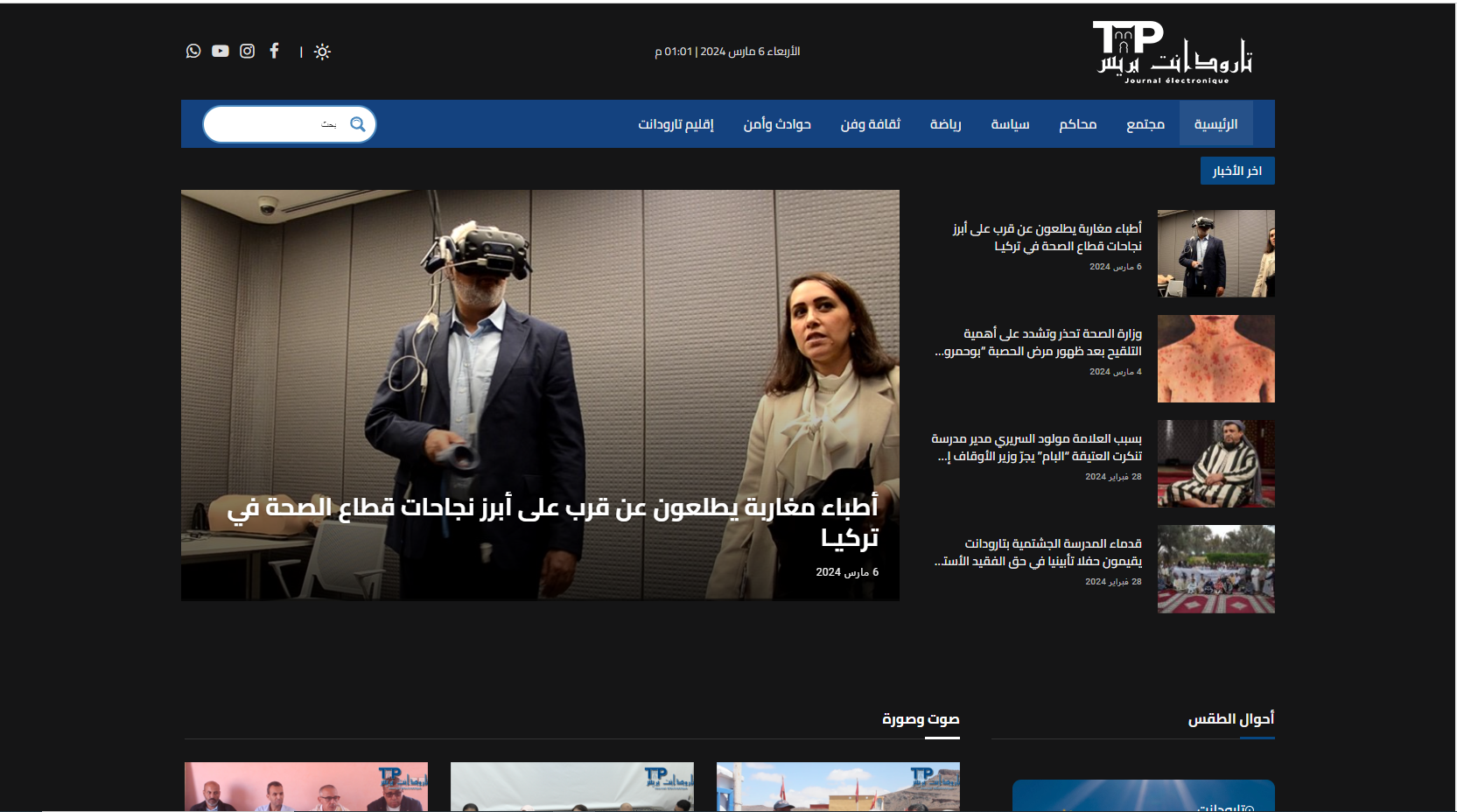This screenshot has width=1457, height=812.
Task: Click the search magnifier icon
Action: 358,124
